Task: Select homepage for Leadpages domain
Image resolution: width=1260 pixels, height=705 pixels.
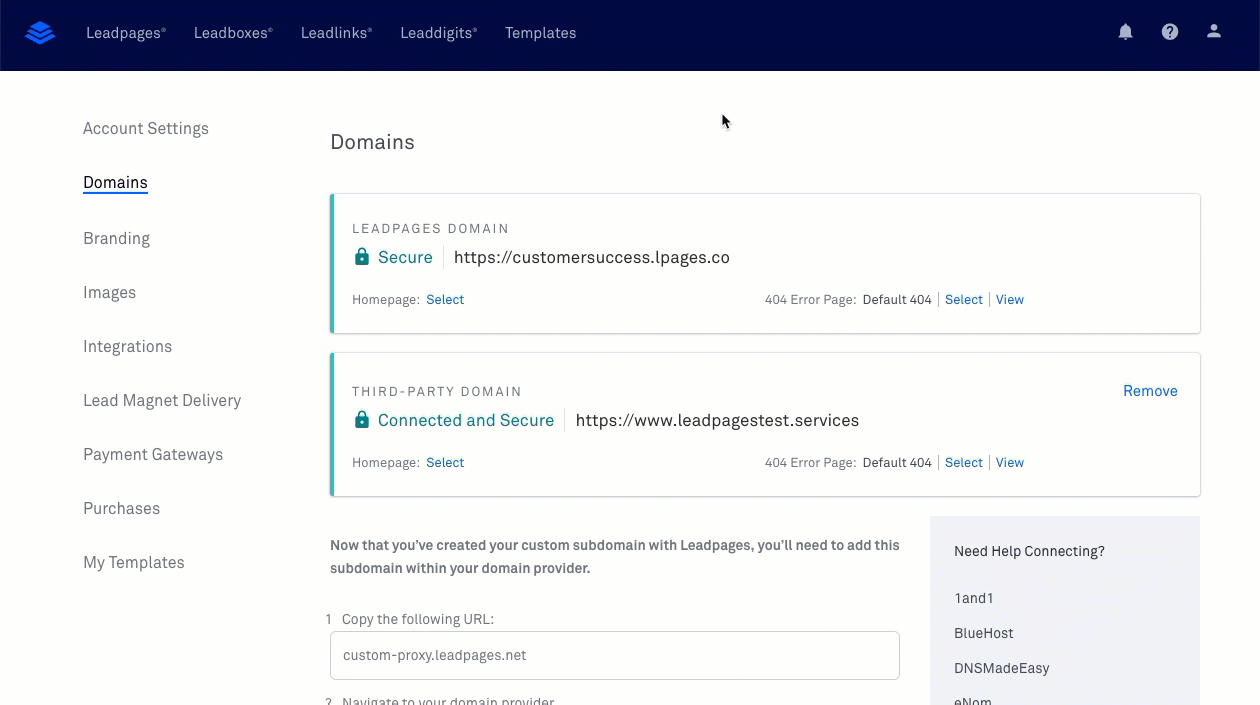Action: click(445, 300)
